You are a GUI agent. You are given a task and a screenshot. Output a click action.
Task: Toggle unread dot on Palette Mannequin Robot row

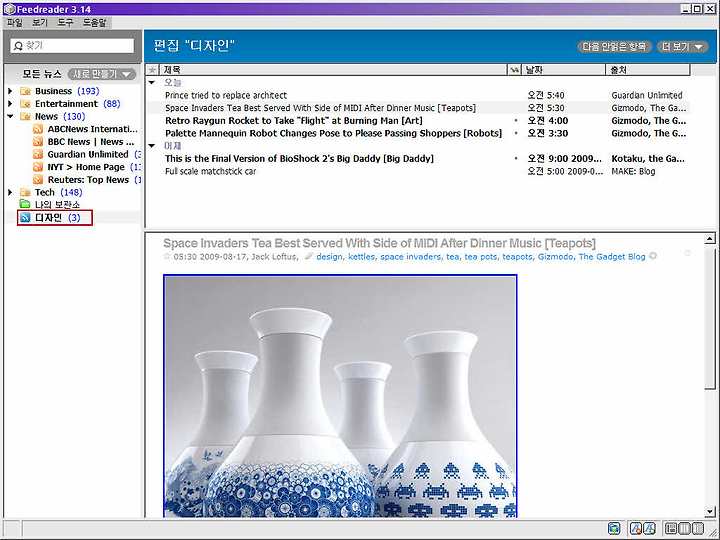tap(516, 133)
